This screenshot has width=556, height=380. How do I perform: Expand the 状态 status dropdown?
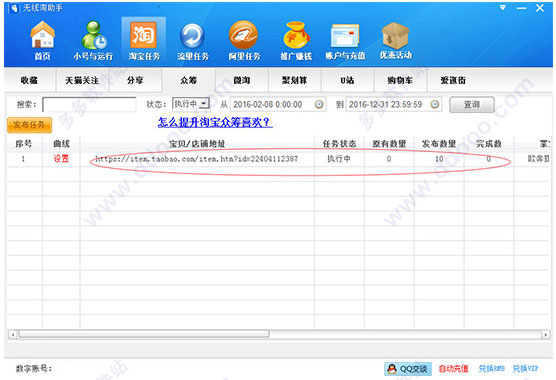pos(204,104)
